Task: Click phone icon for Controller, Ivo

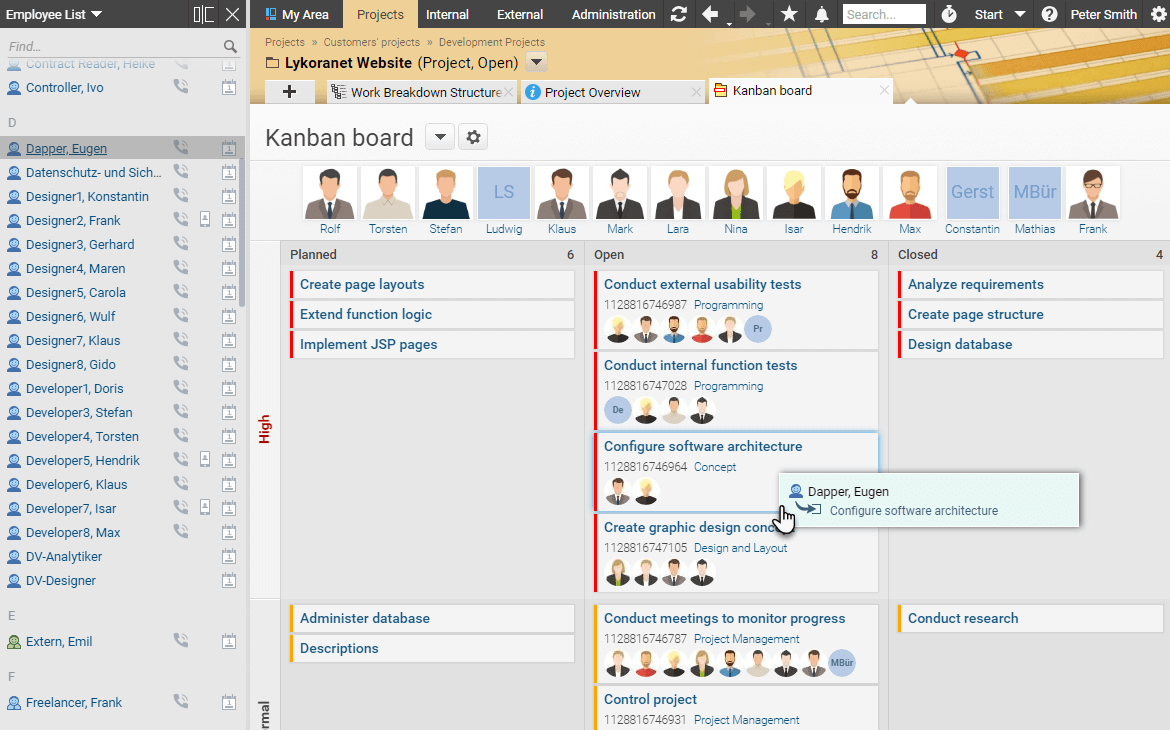Action: (x=181, y=87)
